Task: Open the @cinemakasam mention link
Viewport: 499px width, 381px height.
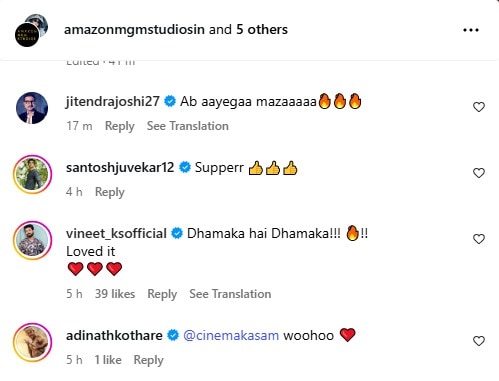Action: [x=231, y=335]
